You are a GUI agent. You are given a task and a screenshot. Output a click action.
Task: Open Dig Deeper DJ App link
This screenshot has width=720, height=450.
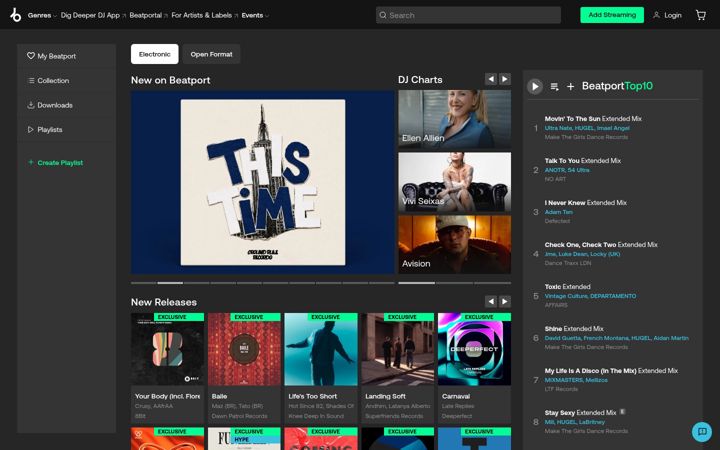[93, 15]
